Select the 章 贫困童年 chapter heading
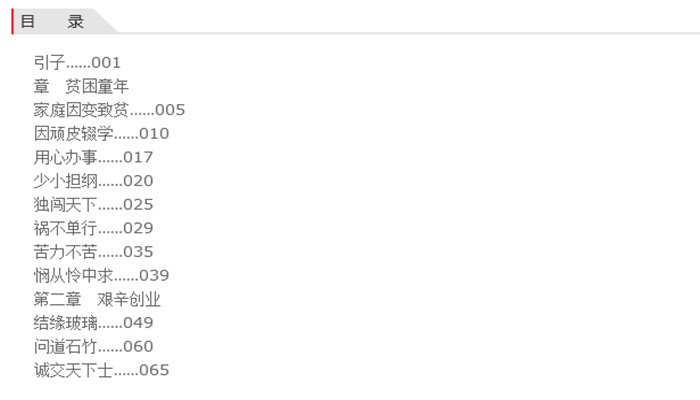Screen dimensions: 700x400 (81, 86)
